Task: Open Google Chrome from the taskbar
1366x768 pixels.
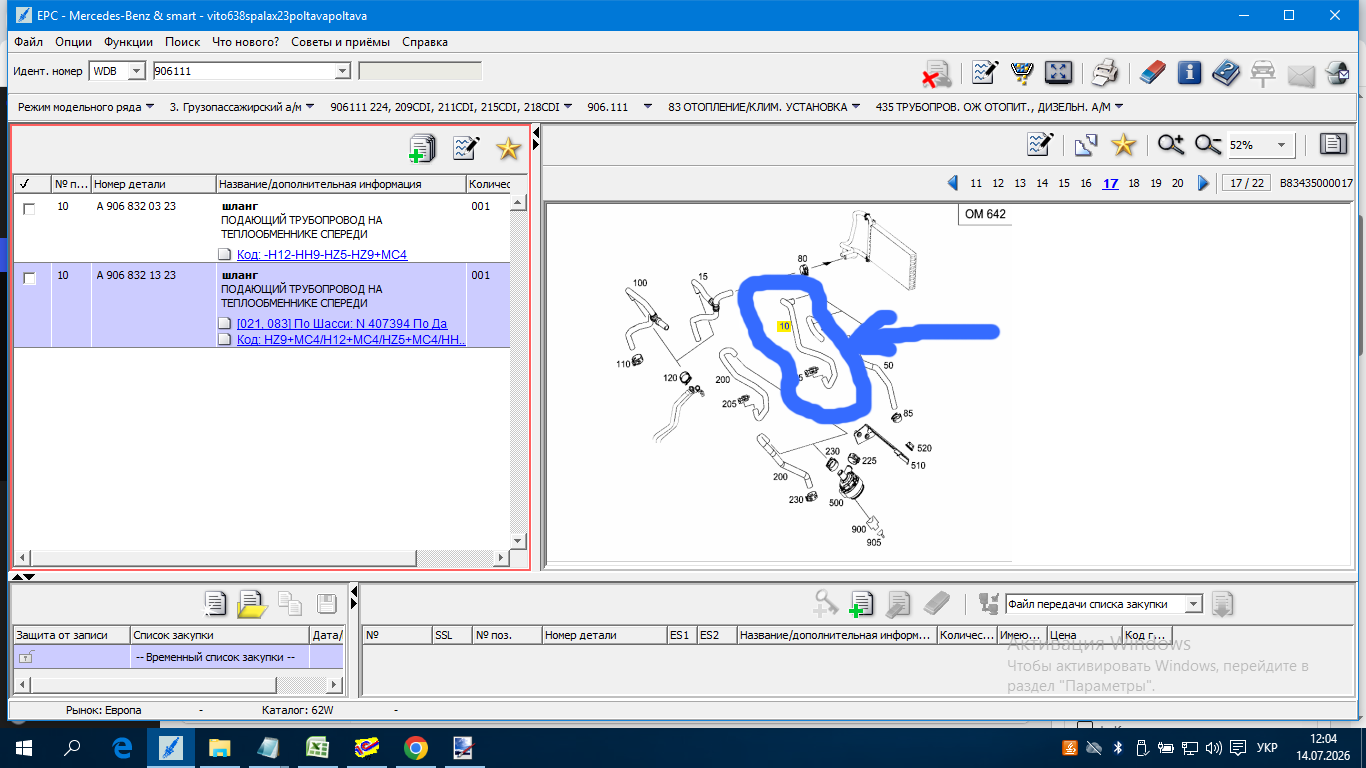Action: (x=416, y=748)
